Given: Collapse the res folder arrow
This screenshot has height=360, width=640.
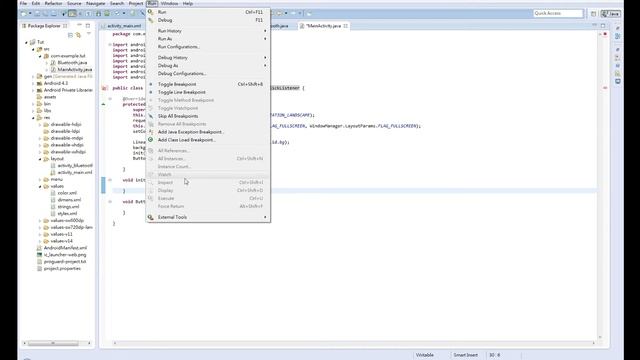Looking at the screenshot, I should pos(33,118).
